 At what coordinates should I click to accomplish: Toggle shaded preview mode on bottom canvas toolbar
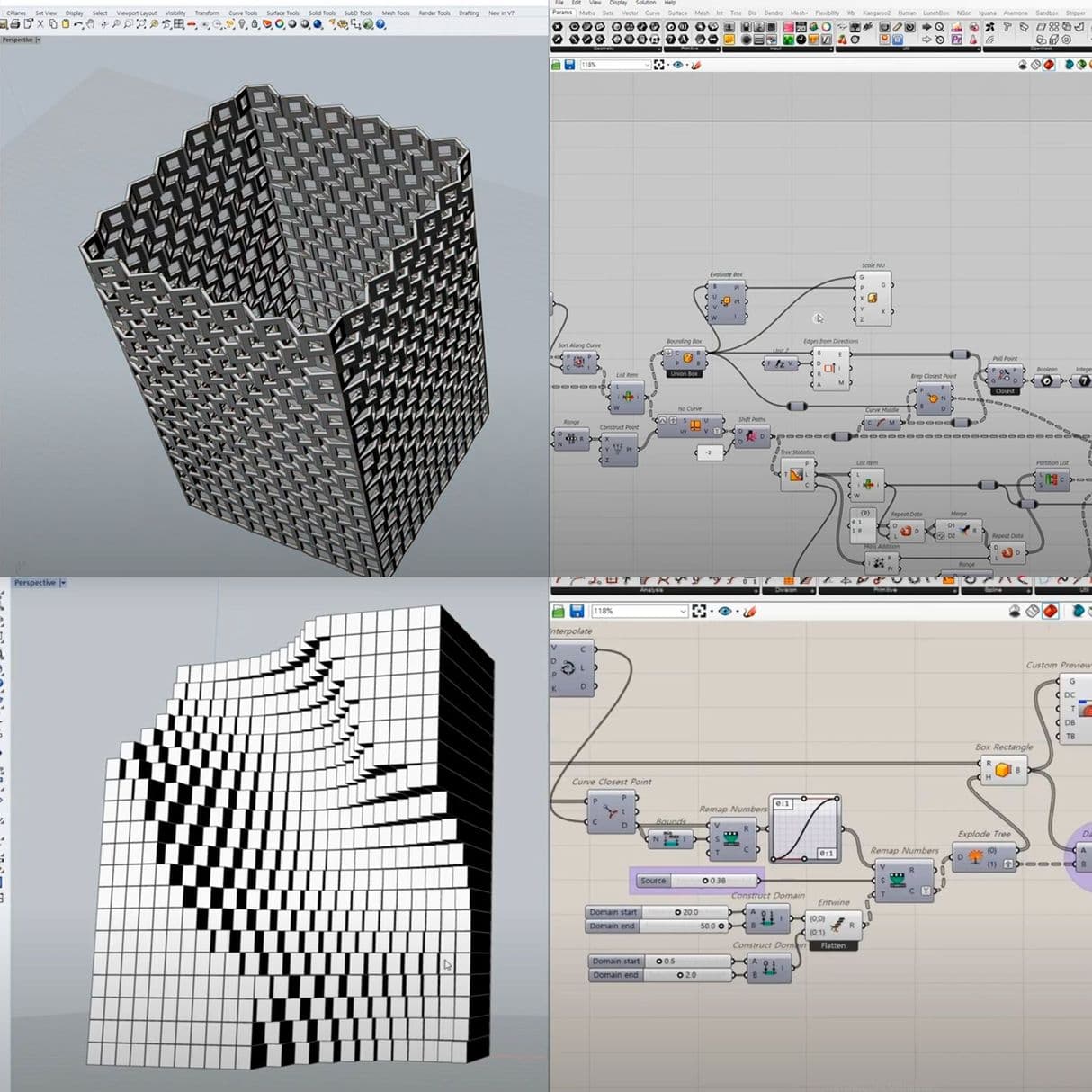[x=1050, y=611]
